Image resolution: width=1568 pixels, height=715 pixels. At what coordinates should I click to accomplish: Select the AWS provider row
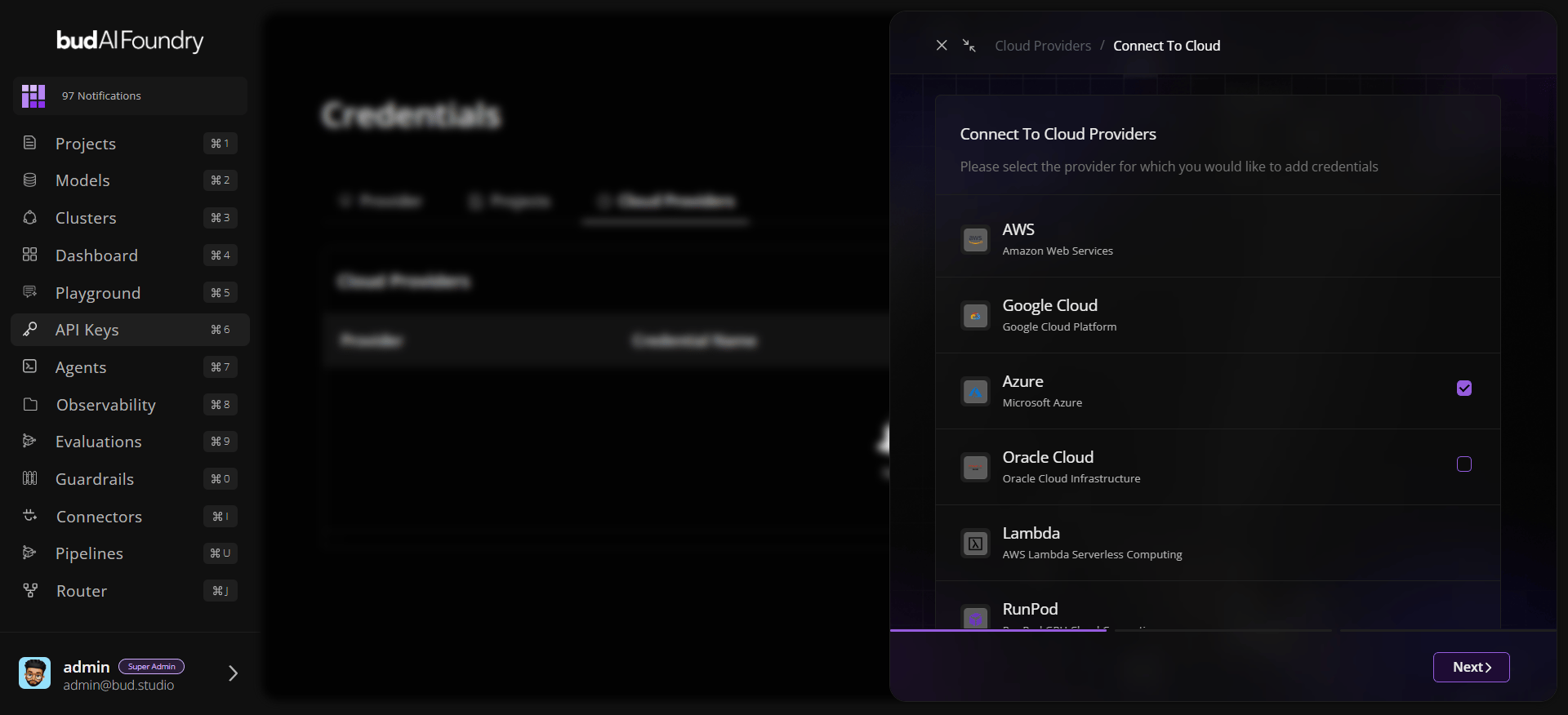click(1218, 239)
